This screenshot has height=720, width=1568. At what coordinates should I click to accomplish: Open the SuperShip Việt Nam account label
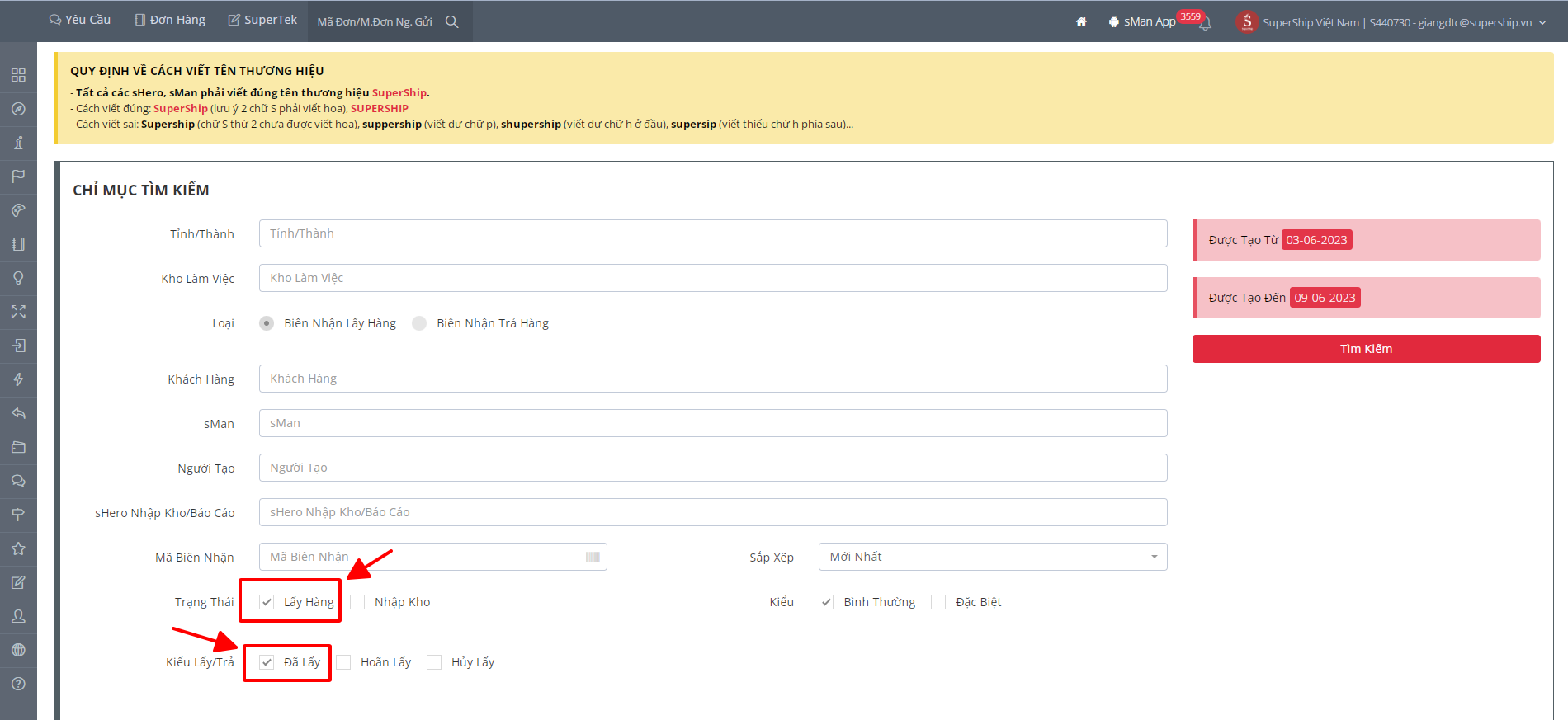tap(1397, 22)
